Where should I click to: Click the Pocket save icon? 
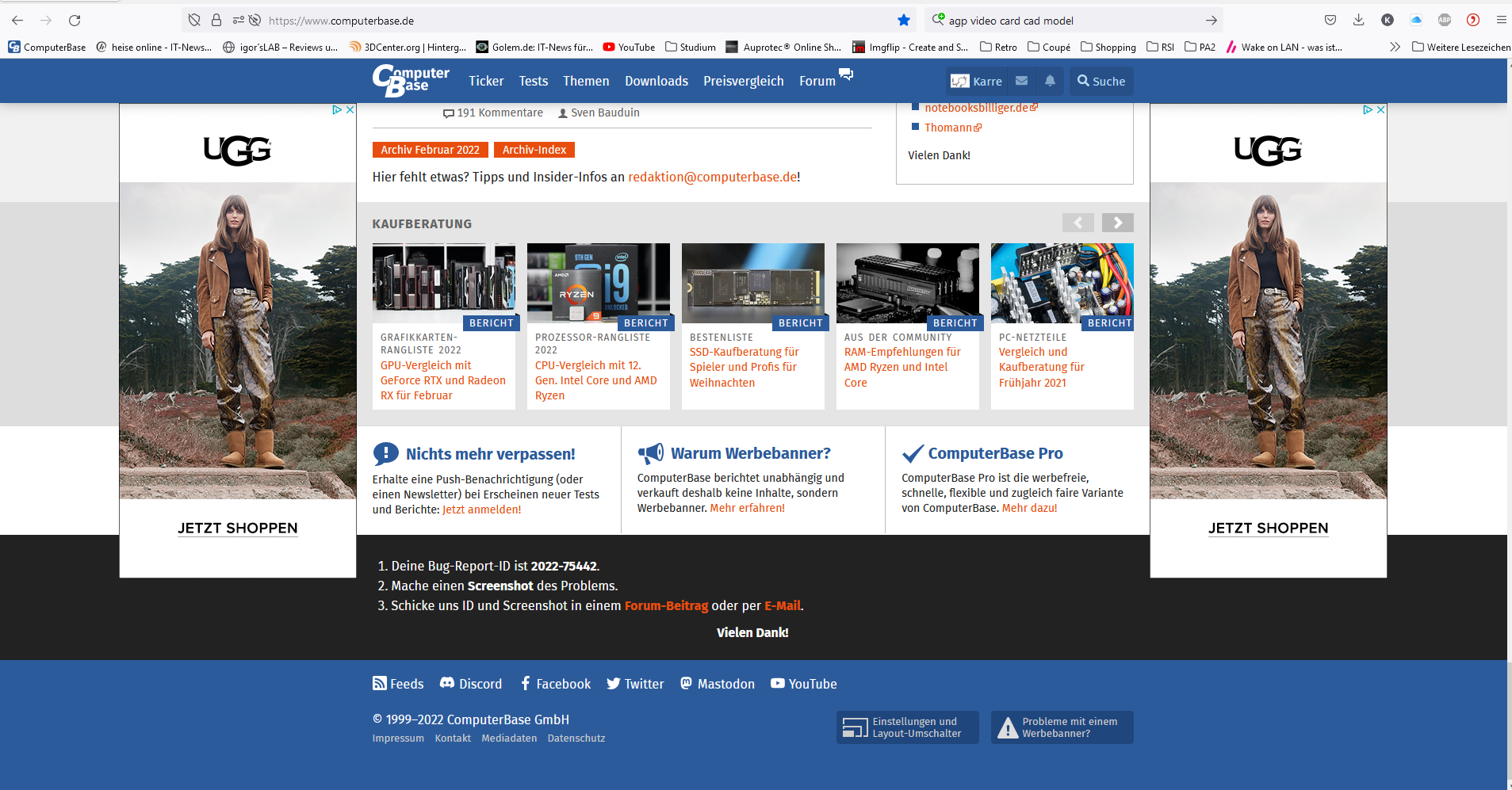[x=1330, y=21]
